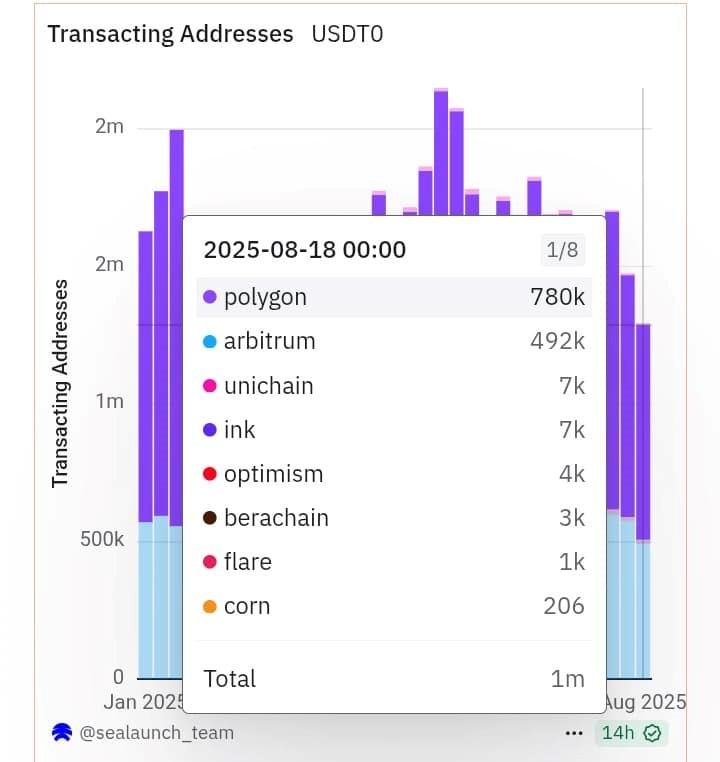Image resolution: width=720 pixels, height=762 pixels.
Task: Select the arbitrum row in tooltip
Action: tap(394, 341)
